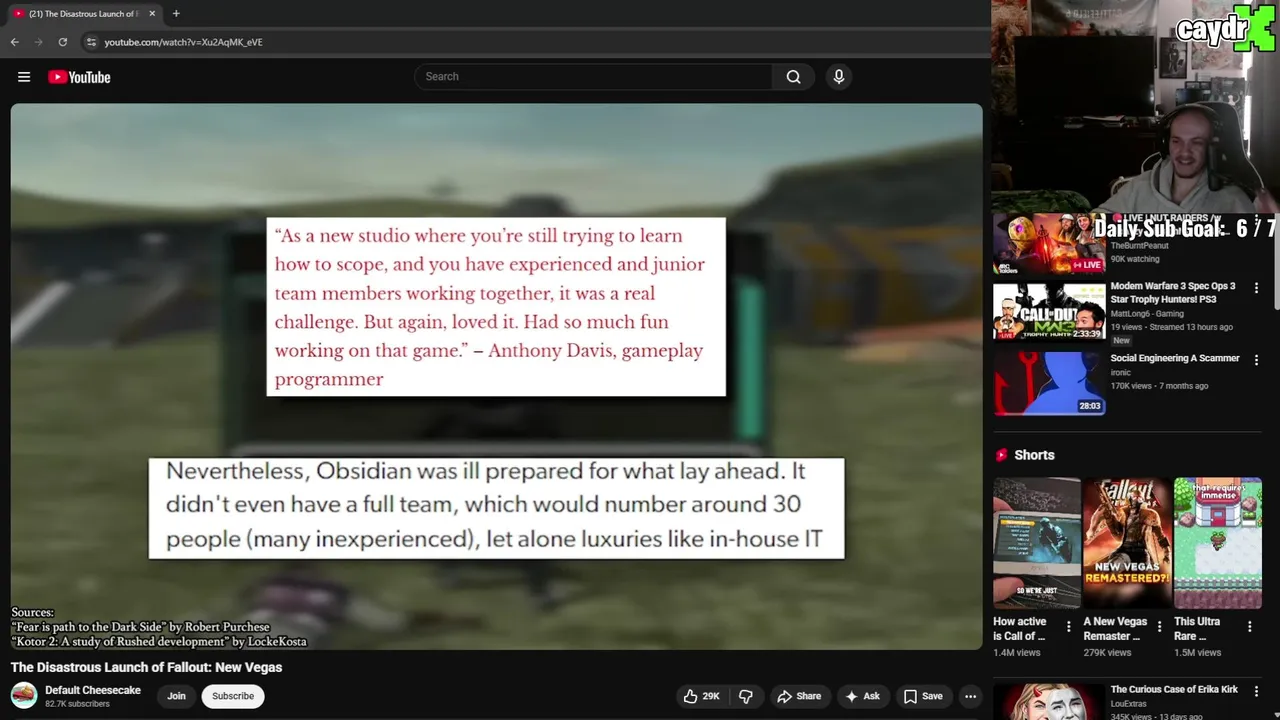Click the video player to pause
This screenshot has height=720, width=1280.
pyautogui.click(x=496, y=376)
